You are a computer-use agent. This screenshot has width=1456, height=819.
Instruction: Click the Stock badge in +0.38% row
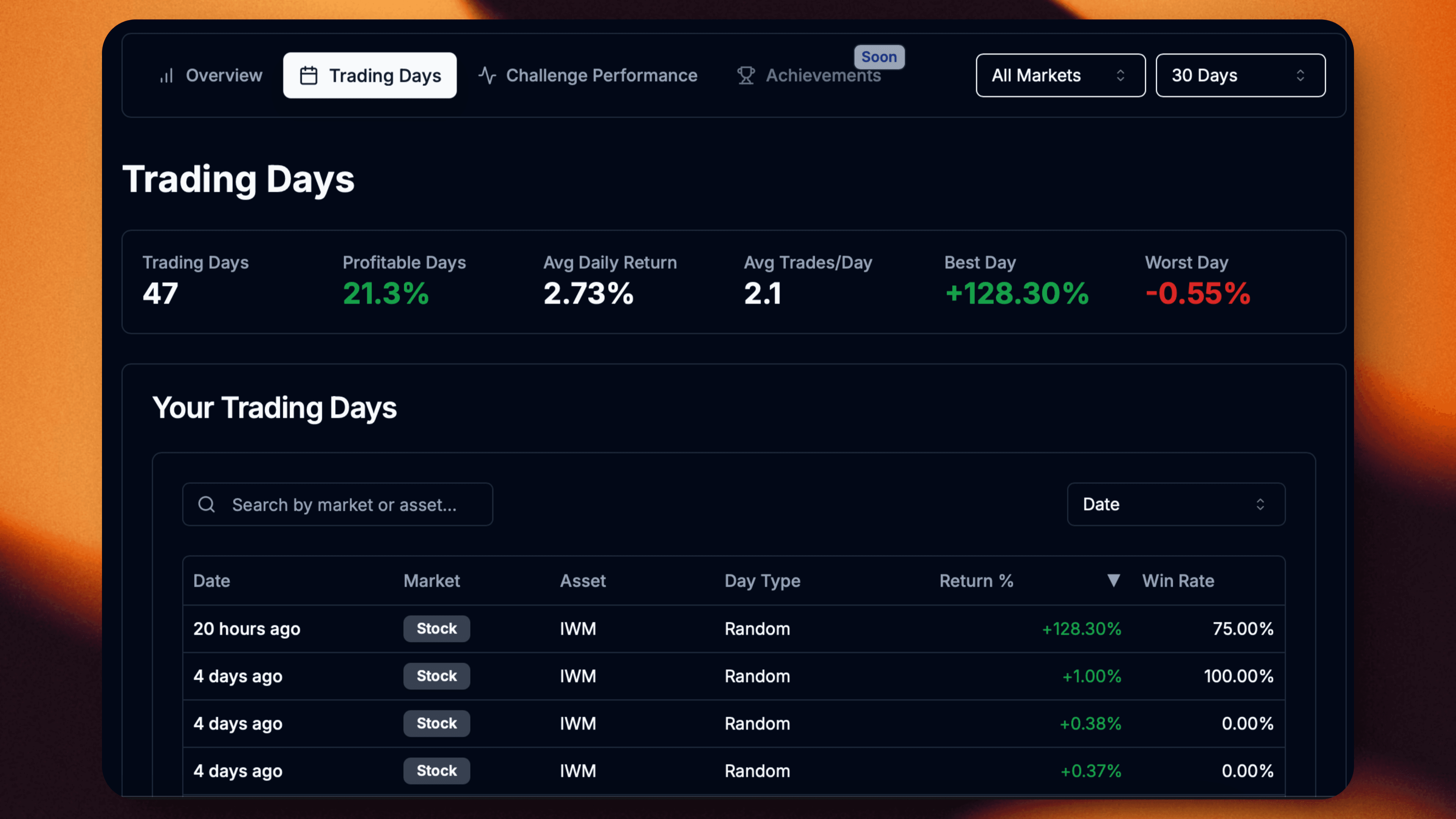(x=436, y=723)
